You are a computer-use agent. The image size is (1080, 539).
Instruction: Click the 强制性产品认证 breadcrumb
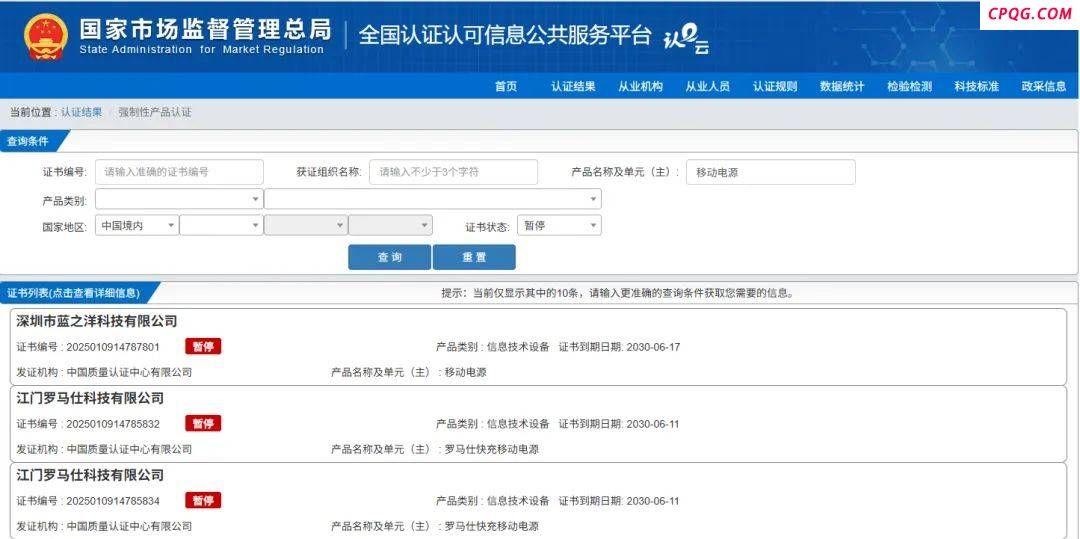155,112
